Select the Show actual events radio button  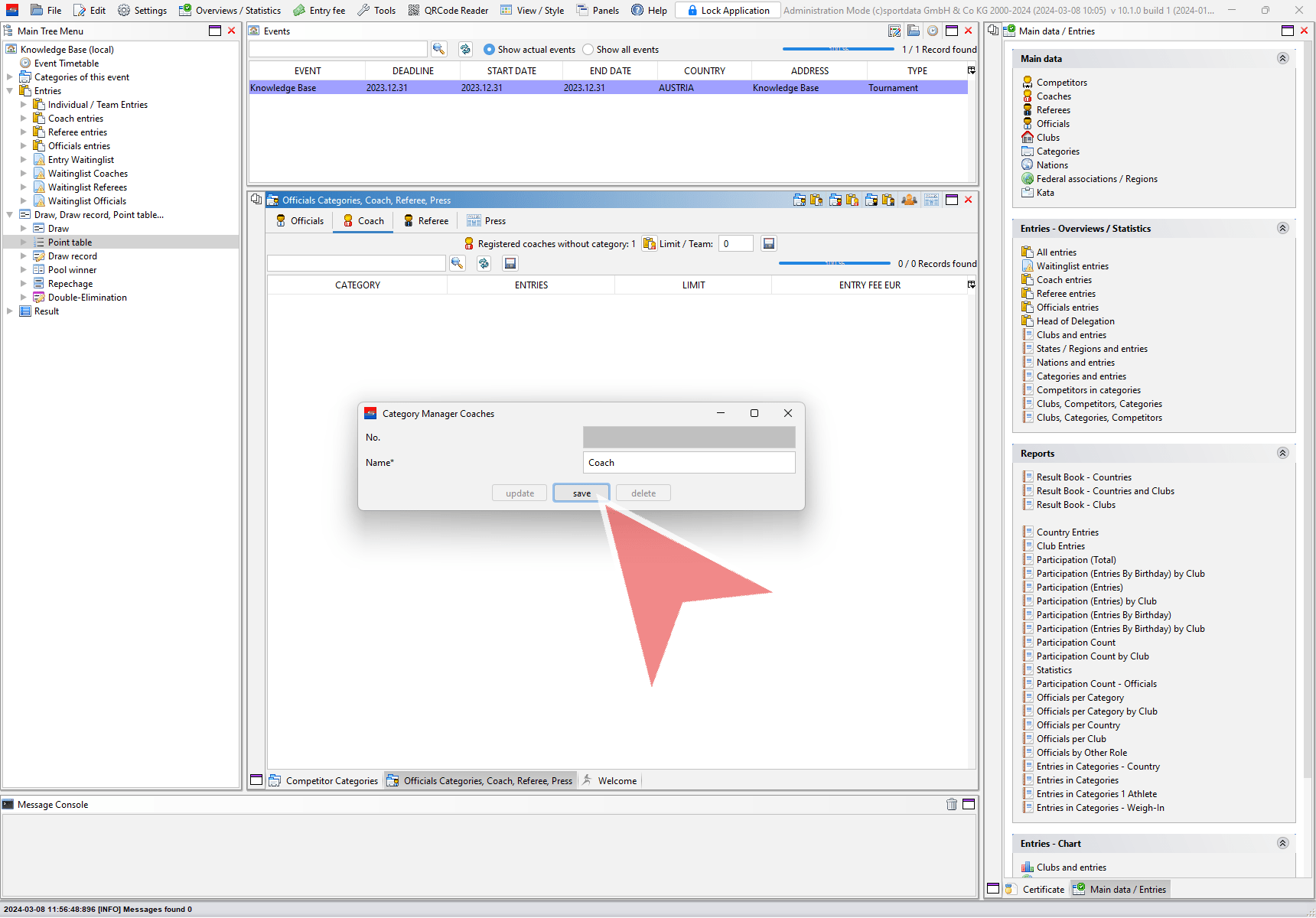(490, 50)
